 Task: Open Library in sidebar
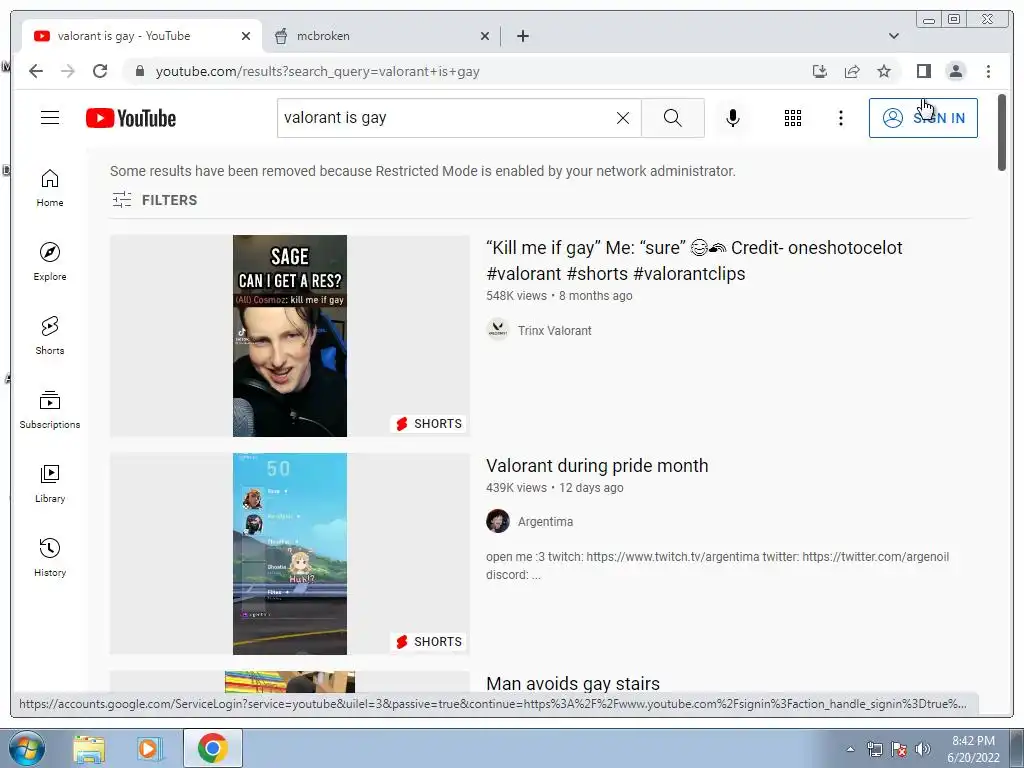(50, 483)
